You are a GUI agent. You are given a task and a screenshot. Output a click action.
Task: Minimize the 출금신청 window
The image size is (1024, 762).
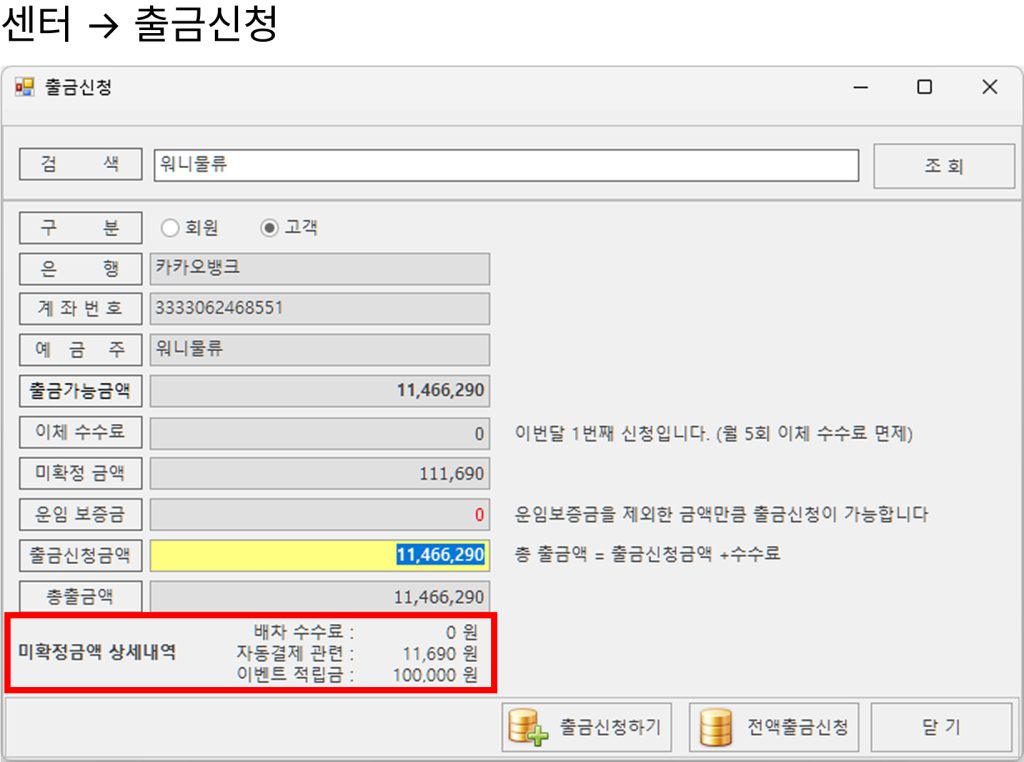pyautogui.click(x=860, y=88)
